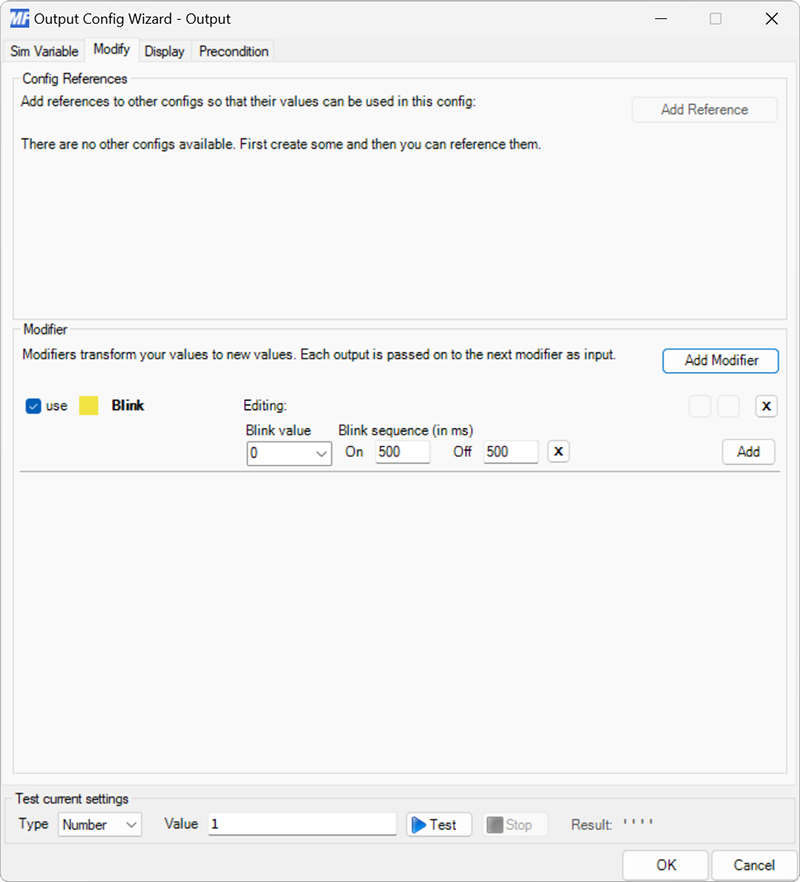Remove the Blink modifier using its X icon
Screen dimensions: 800x882
(x=766, y=406)
